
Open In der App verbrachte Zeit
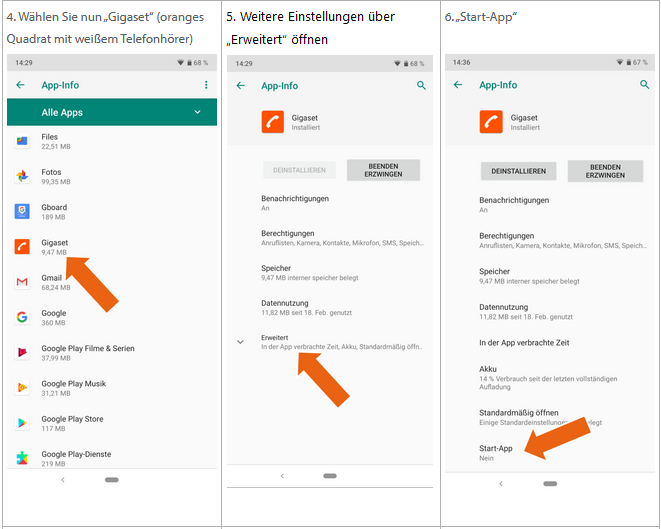pos(550,343)
